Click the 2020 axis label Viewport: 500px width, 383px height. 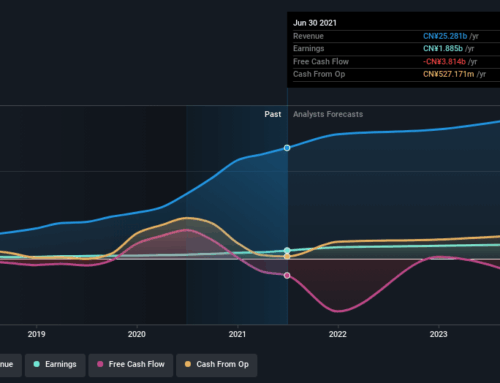tap(137, 334)
